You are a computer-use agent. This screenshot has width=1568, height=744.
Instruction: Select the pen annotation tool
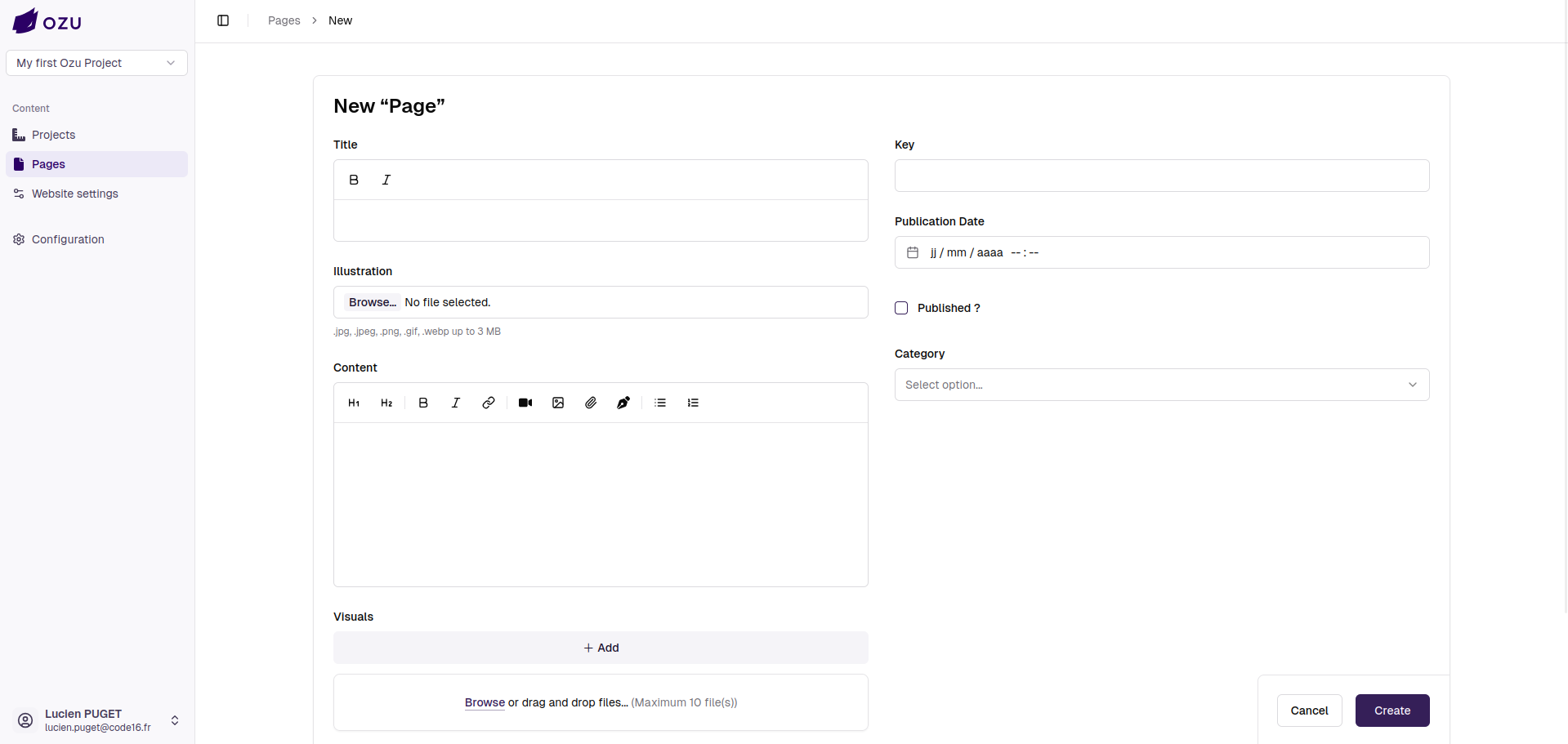[623, 403]
